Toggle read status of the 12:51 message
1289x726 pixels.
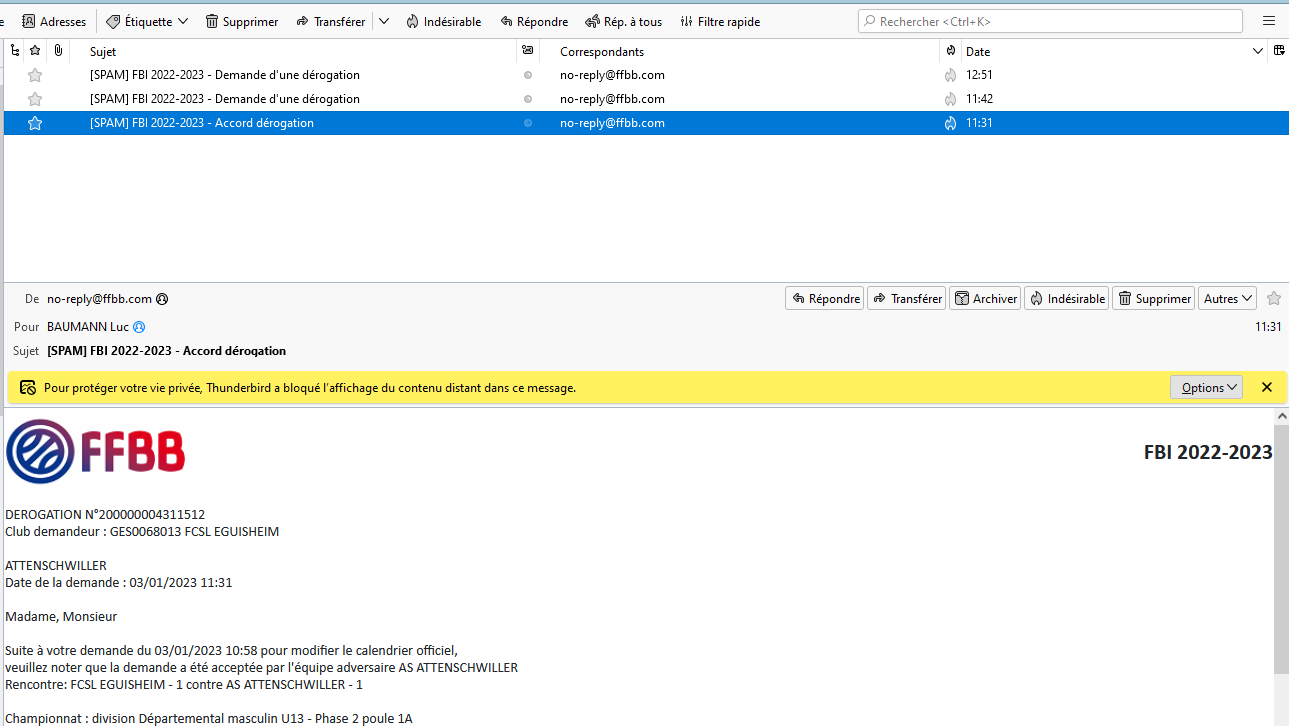point(528,75)
